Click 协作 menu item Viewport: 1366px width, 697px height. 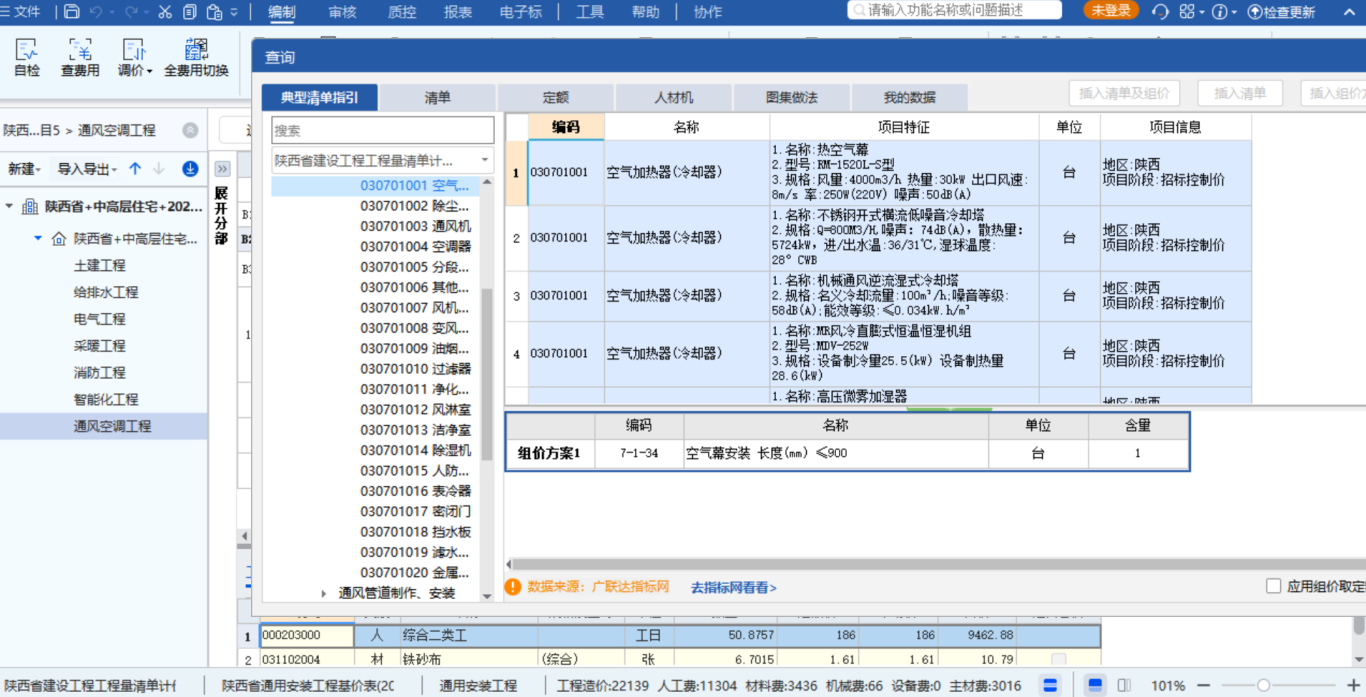(707, 12)
